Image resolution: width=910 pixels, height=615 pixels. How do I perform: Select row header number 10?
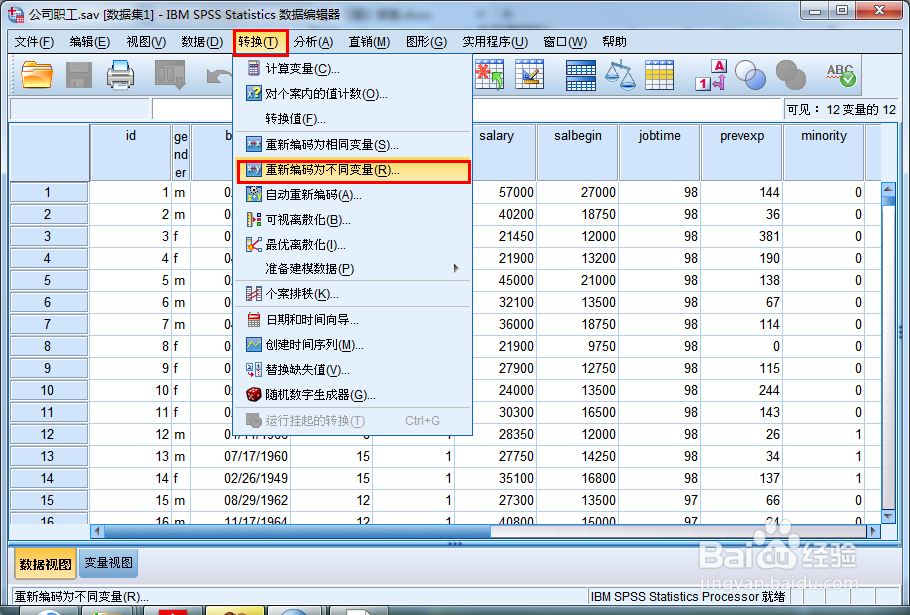click(49, 390)
